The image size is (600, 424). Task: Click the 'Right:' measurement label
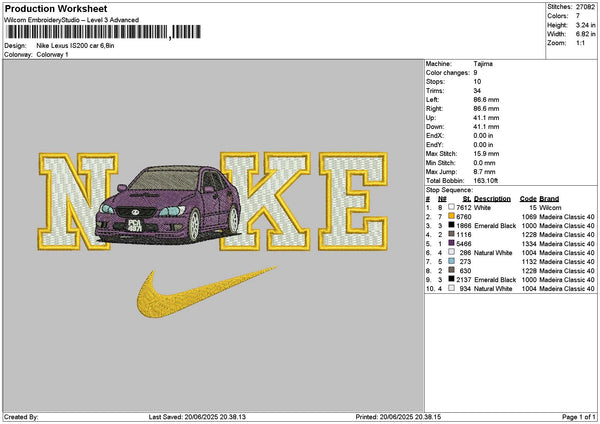pyautogui.click(x=434, y=109)
